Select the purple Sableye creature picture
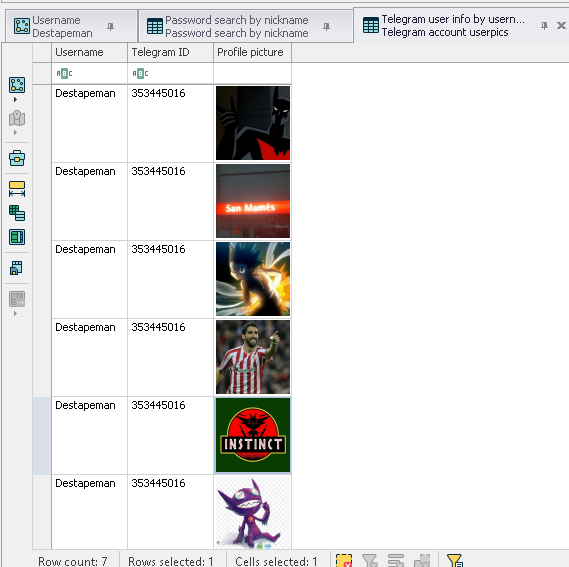Screen dimensions: 569x567 (253, 513)
